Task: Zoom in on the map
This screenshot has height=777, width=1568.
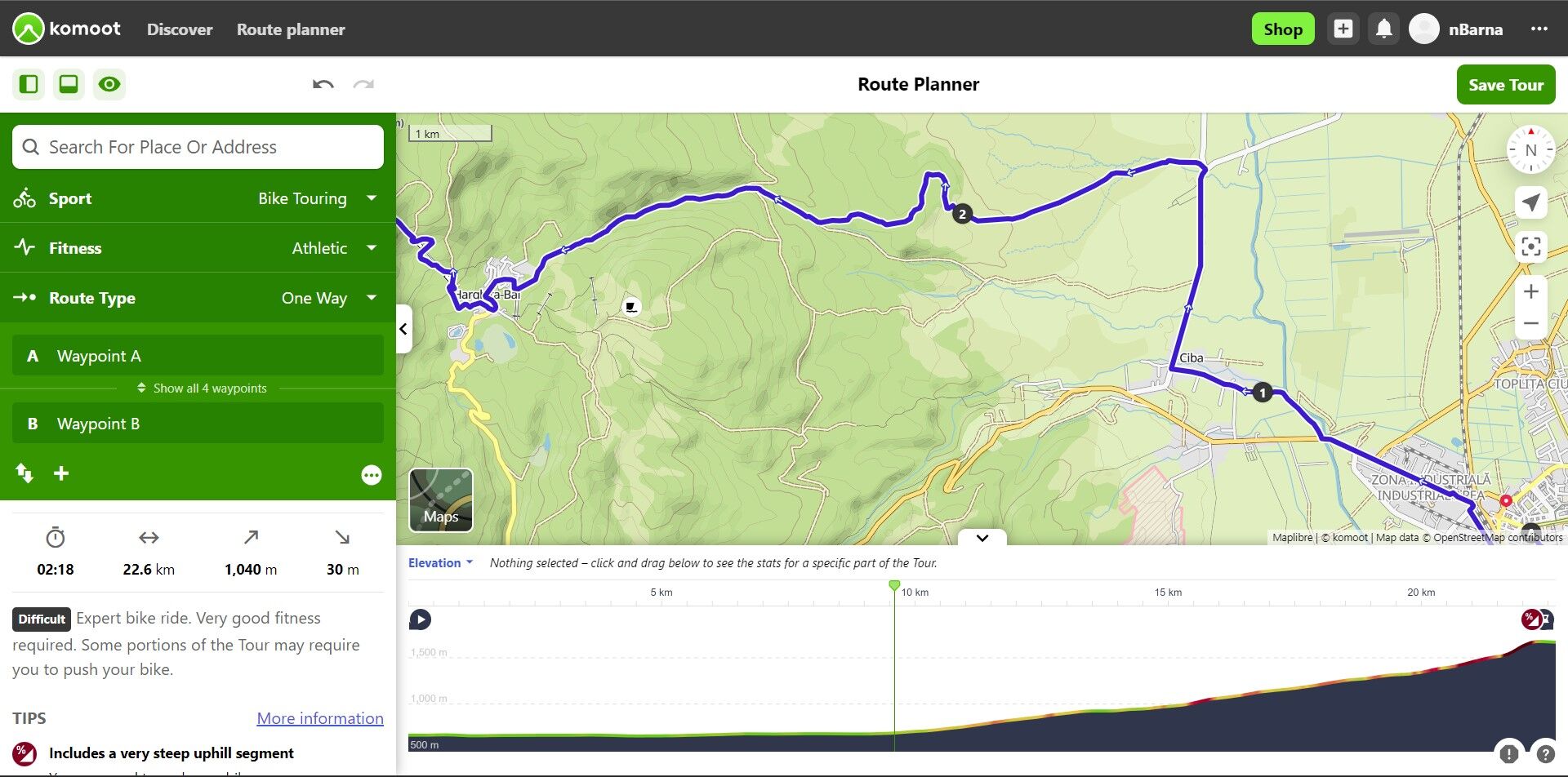Action: point(1530,292)
